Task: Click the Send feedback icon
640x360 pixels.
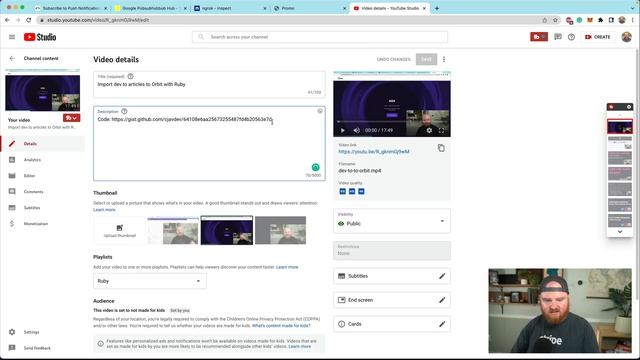Action: (12, 348)
